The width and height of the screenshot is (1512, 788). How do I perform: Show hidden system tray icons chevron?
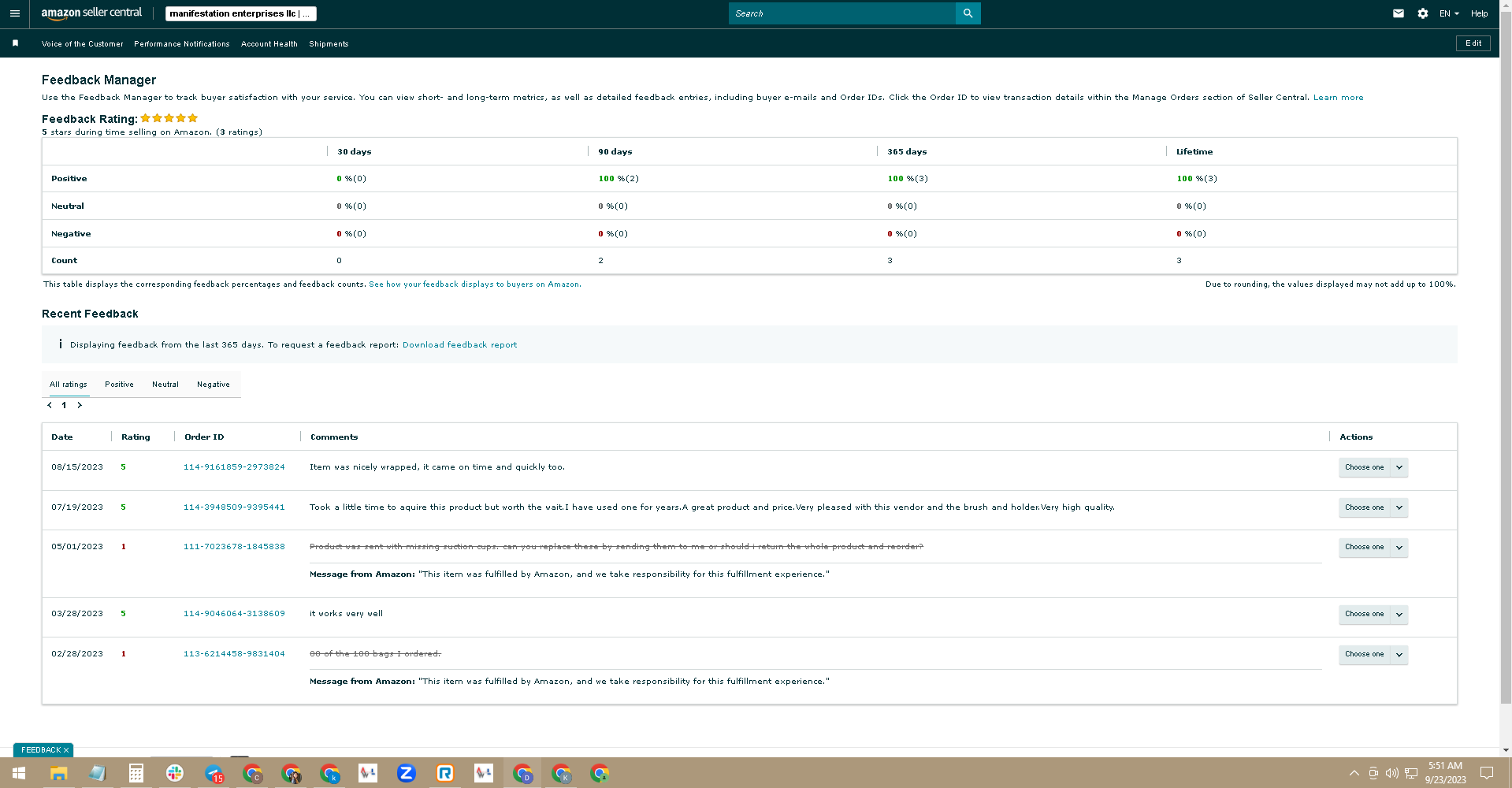point(1354,773)
